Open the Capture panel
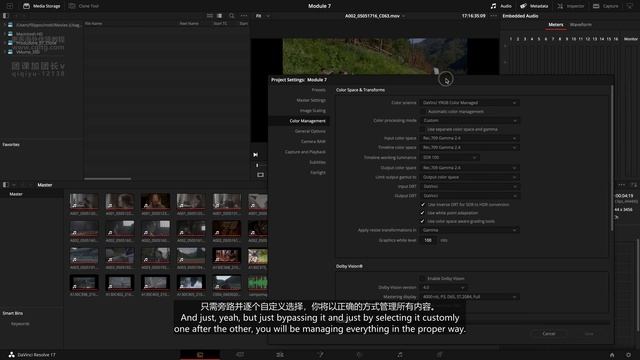The width and height of the screenshot is (640, 360). [x=606, y=6]
